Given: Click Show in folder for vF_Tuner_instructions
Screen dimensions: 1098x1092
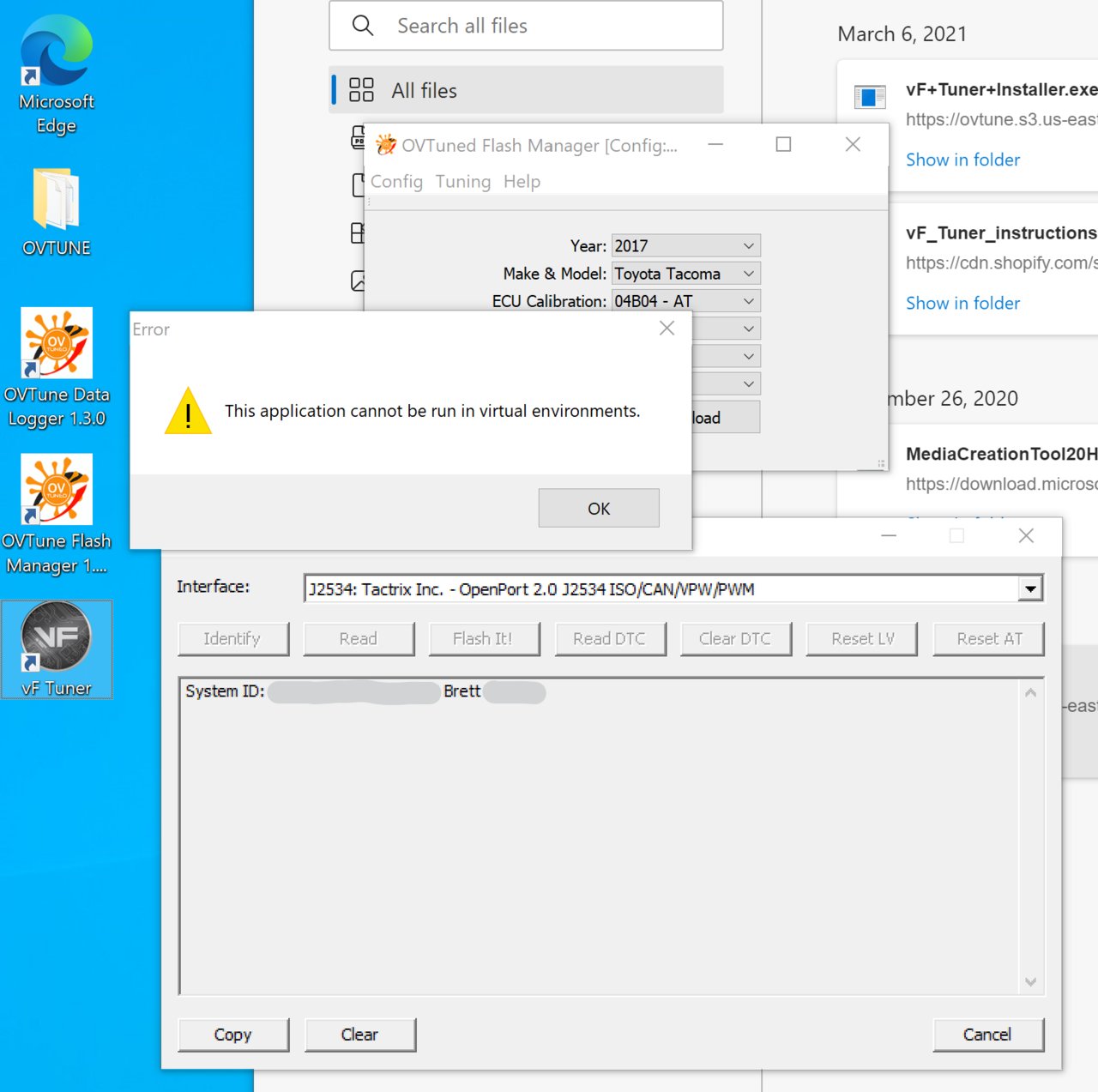Looking at the screenshot, I should (x=962, y=303).
